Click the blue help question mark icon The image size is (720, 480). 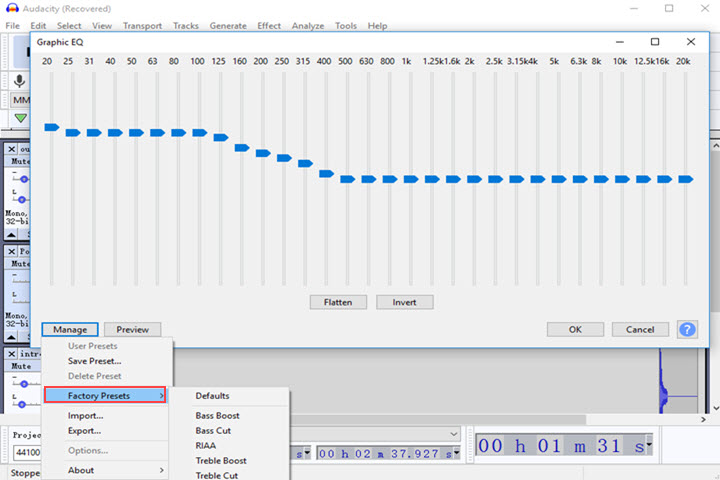point(687,329)
